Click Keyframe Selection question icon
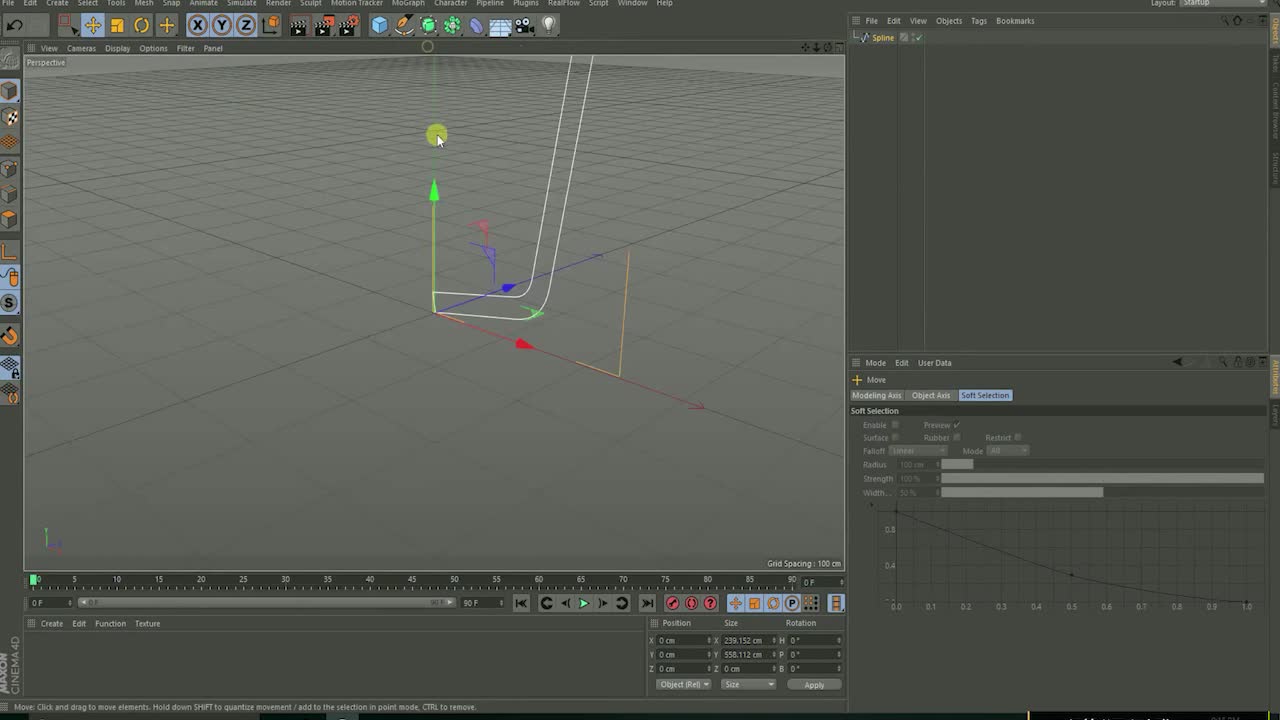 tap(710, 603)
